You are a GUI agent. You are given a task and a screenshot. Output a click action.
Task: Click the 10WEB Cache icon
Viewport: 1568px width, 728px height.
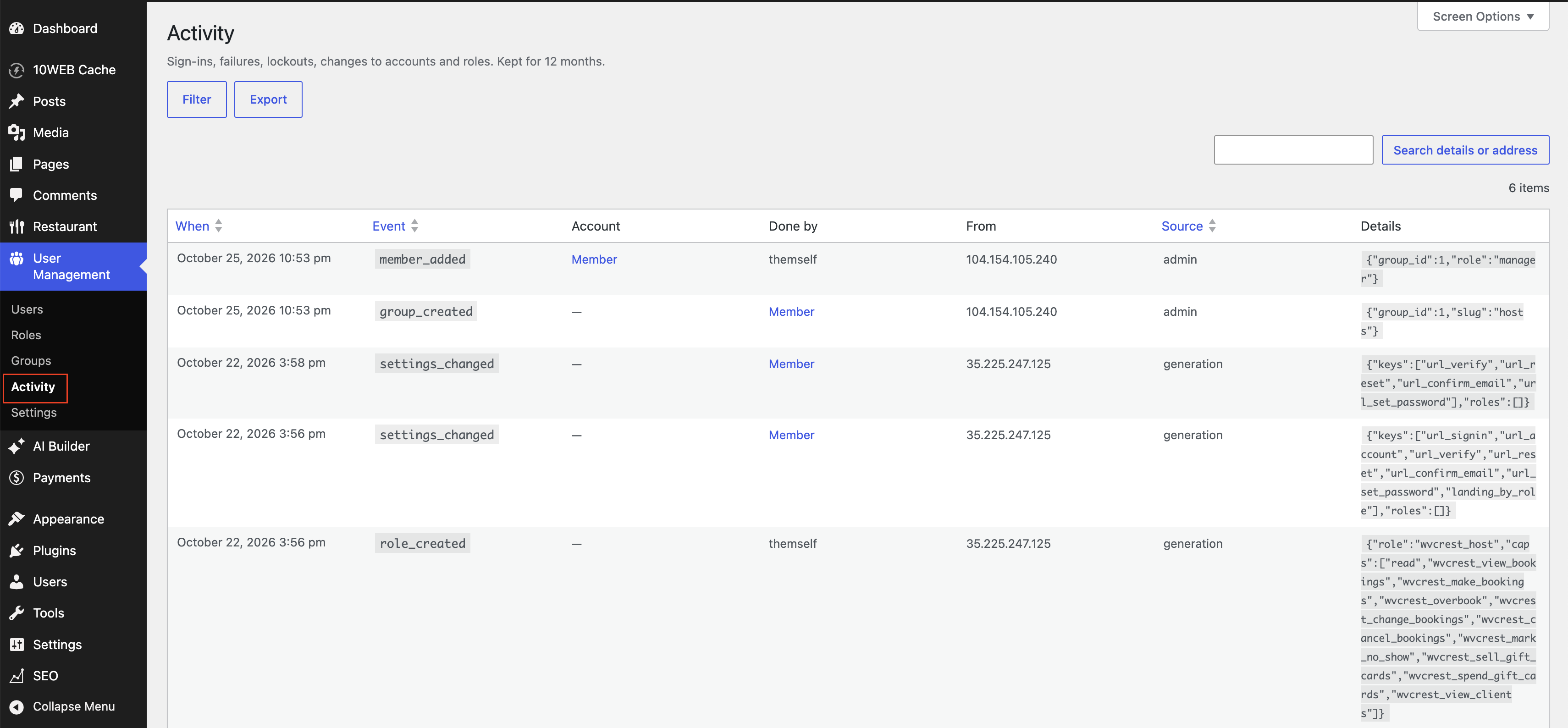pos(17,70)
